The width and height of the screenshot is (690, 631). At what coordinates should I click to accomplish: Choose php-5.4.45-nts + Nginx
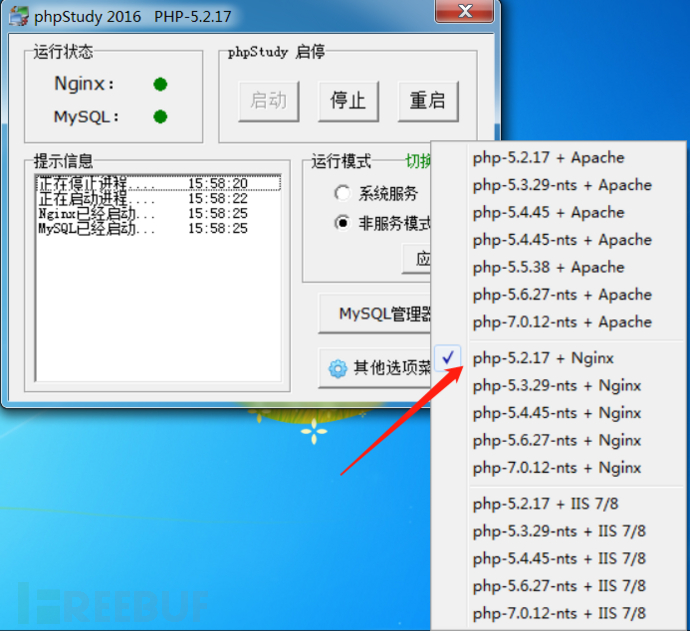(558, 413)
